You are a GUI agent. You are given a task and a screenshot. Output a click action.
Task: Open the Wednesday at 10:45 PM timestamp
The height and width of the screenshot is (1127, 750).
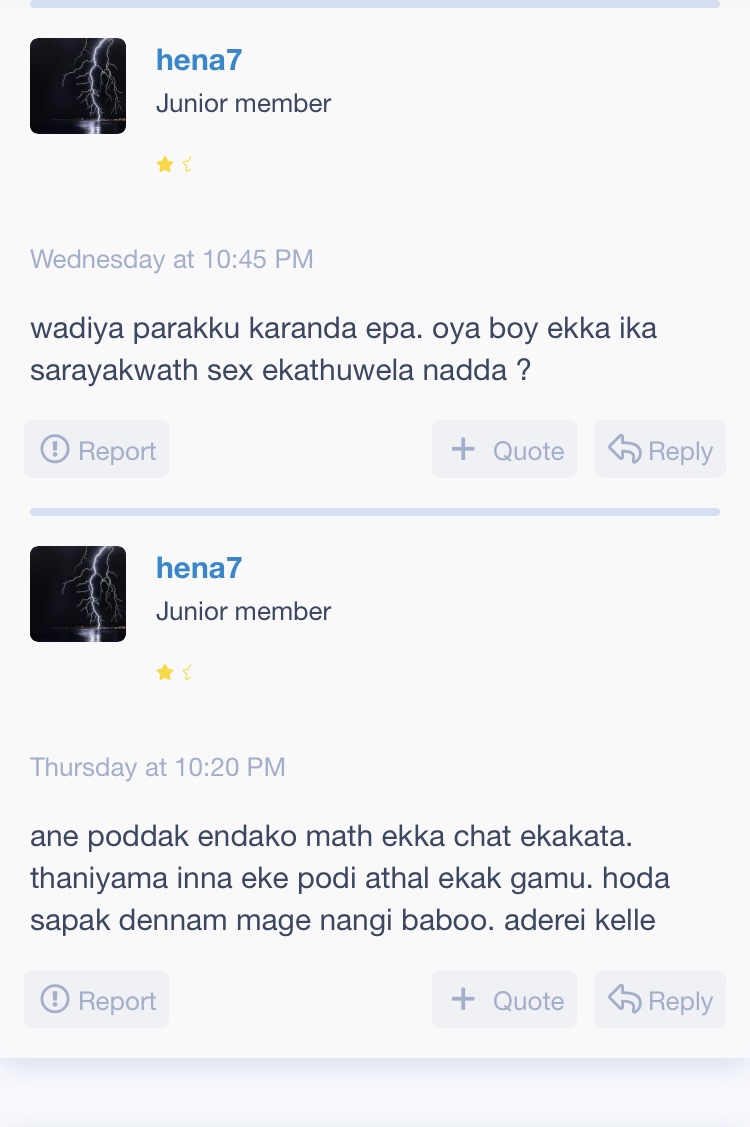click(172, 259)
